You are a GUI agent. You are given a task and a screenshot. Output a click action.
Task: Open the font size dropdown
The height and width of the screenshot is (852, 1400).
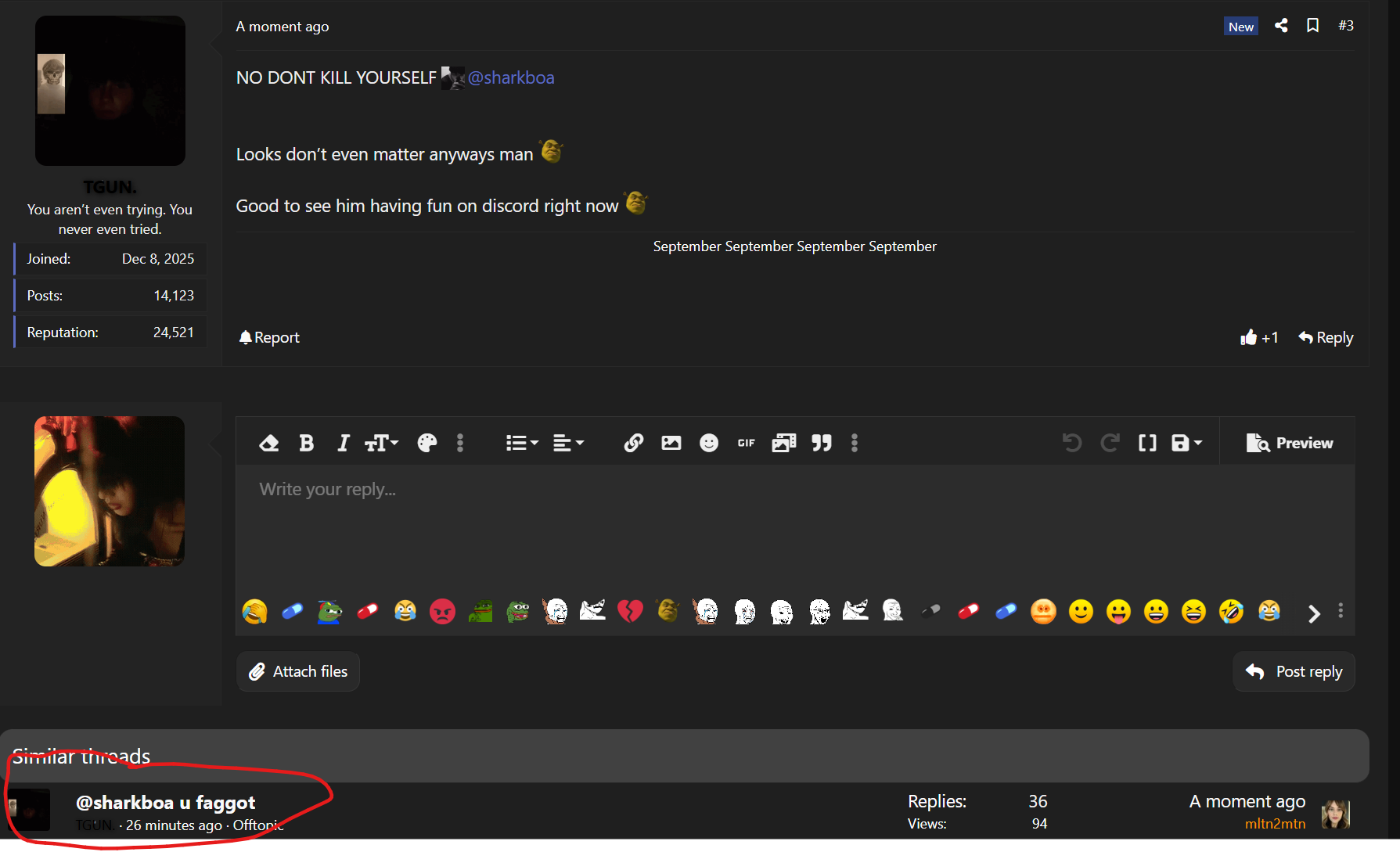point(382,443)
